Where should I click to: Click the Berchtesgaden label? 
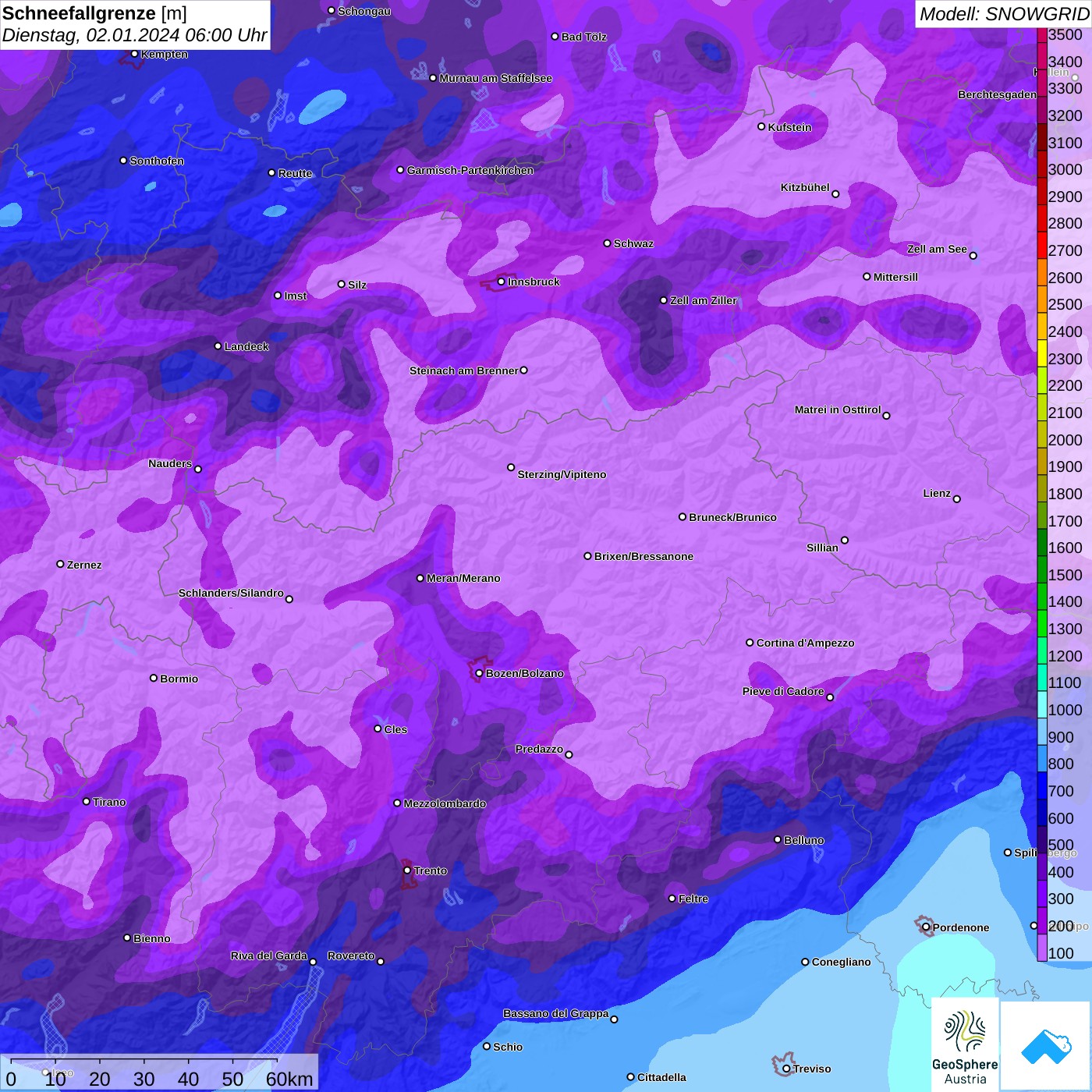pyautogui.click(x=997, y=94)
